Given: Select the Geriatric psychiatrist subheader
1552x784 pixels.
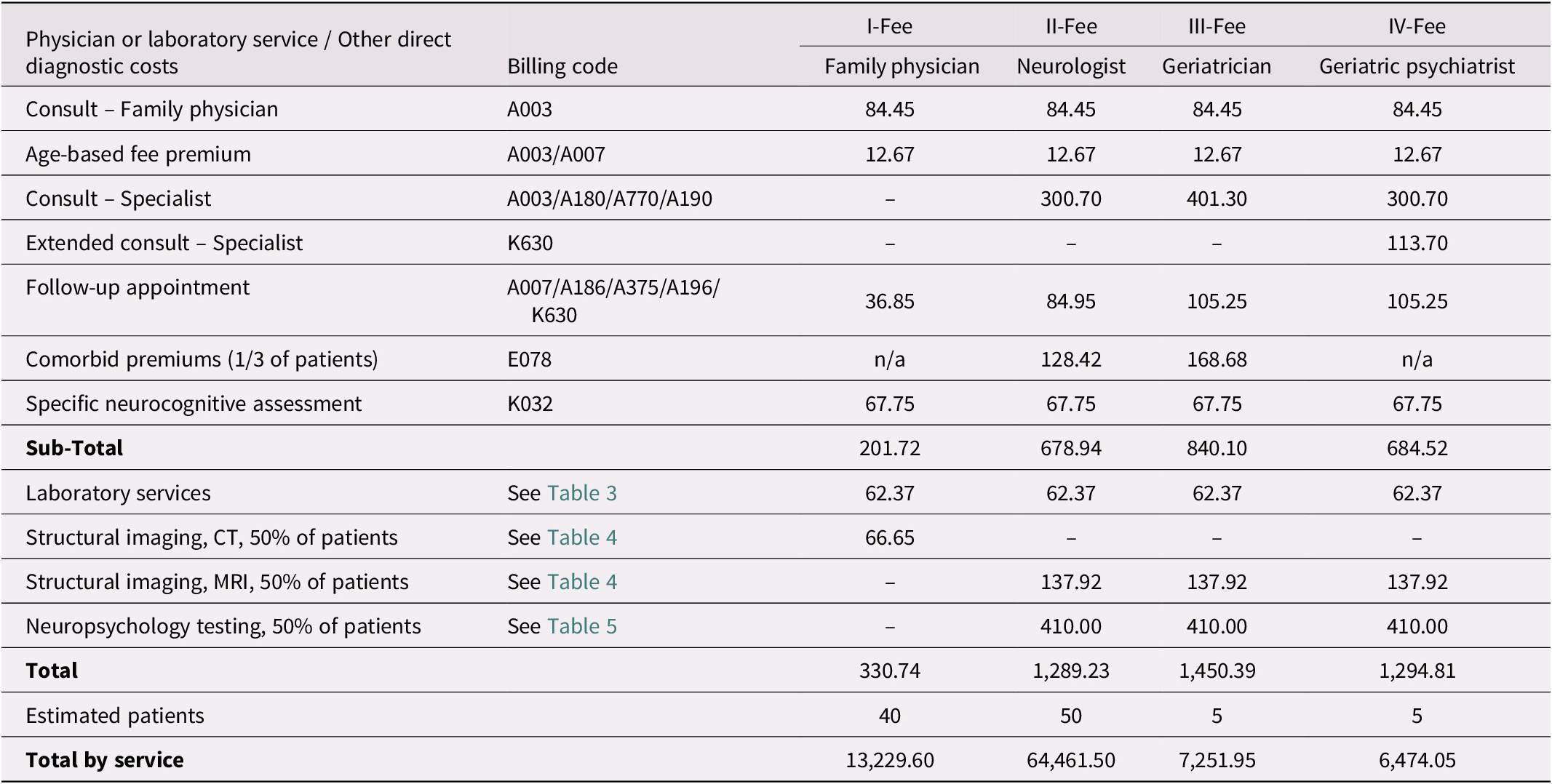Looking at the screenshot, I should (1416, 66).
